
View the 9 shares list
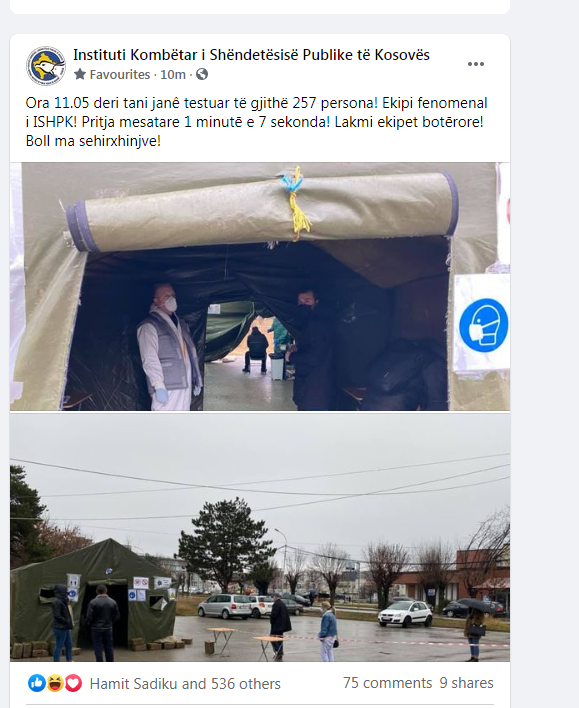(466, 683)
